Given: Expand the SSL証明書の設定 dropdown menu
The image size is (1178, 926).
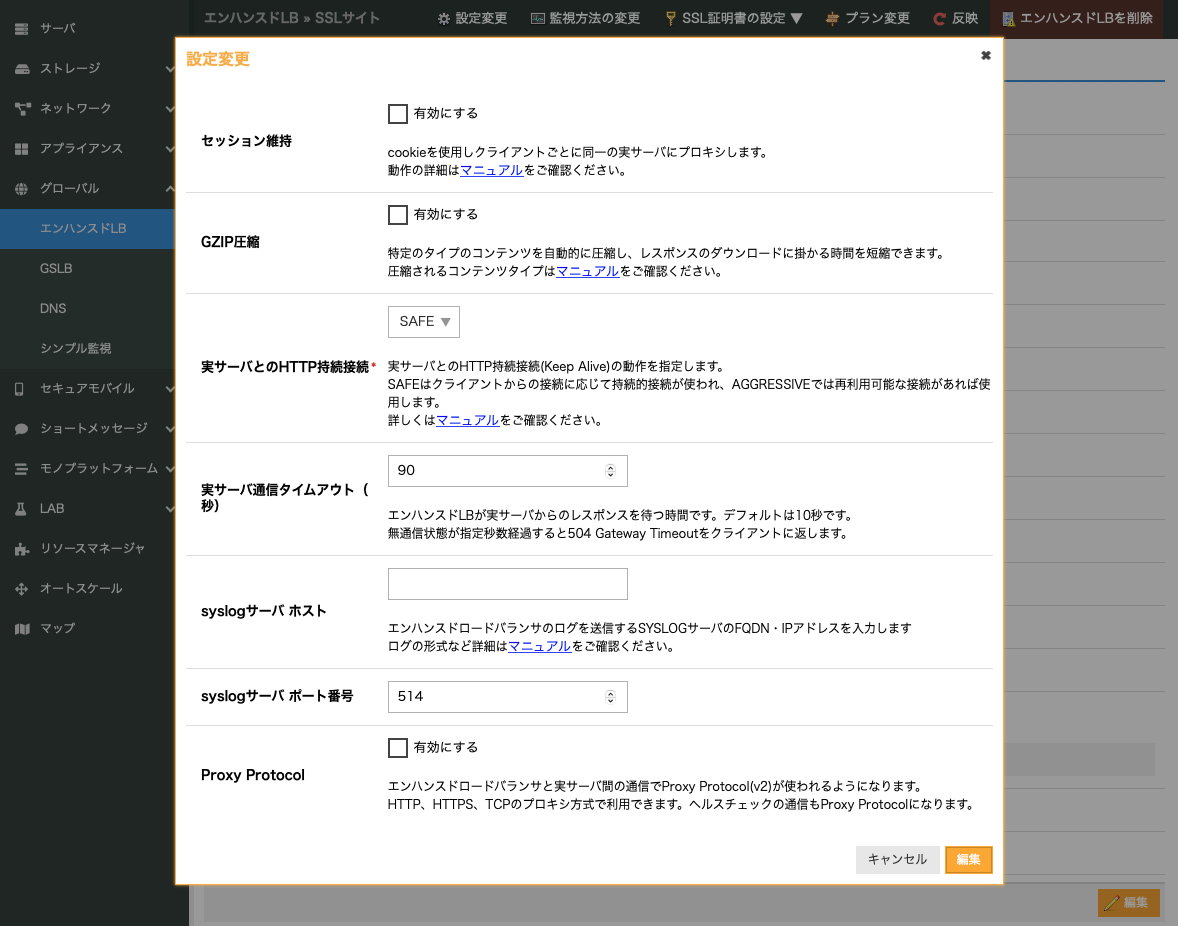Looking at the screenshot, I should click(x=733, y=17).
